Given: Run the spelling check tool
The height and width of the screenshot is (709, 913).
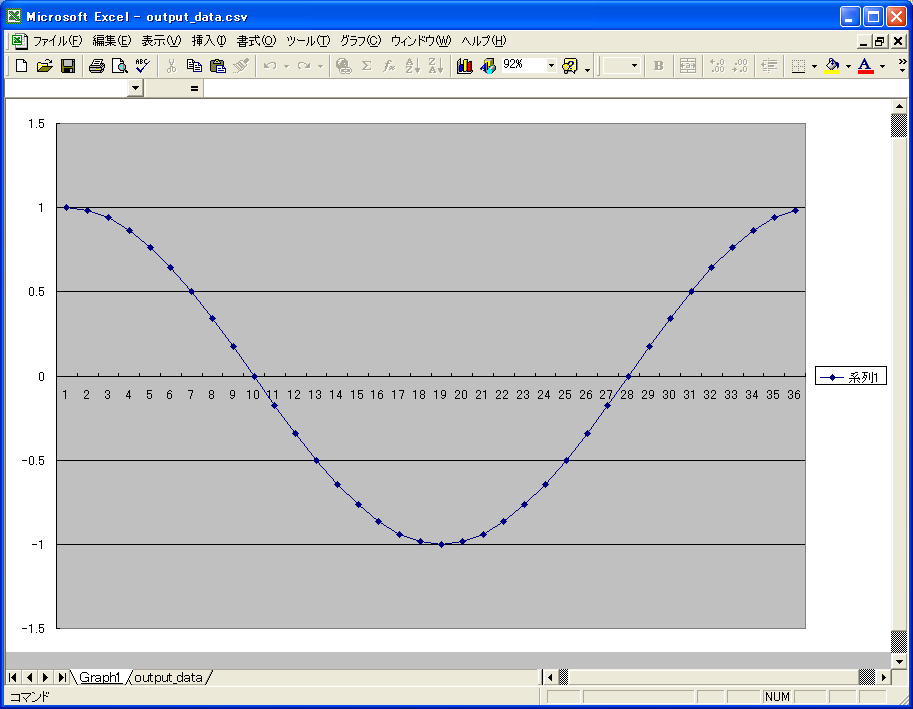Looking at the screenshot, I should click(x=142, y=66).
